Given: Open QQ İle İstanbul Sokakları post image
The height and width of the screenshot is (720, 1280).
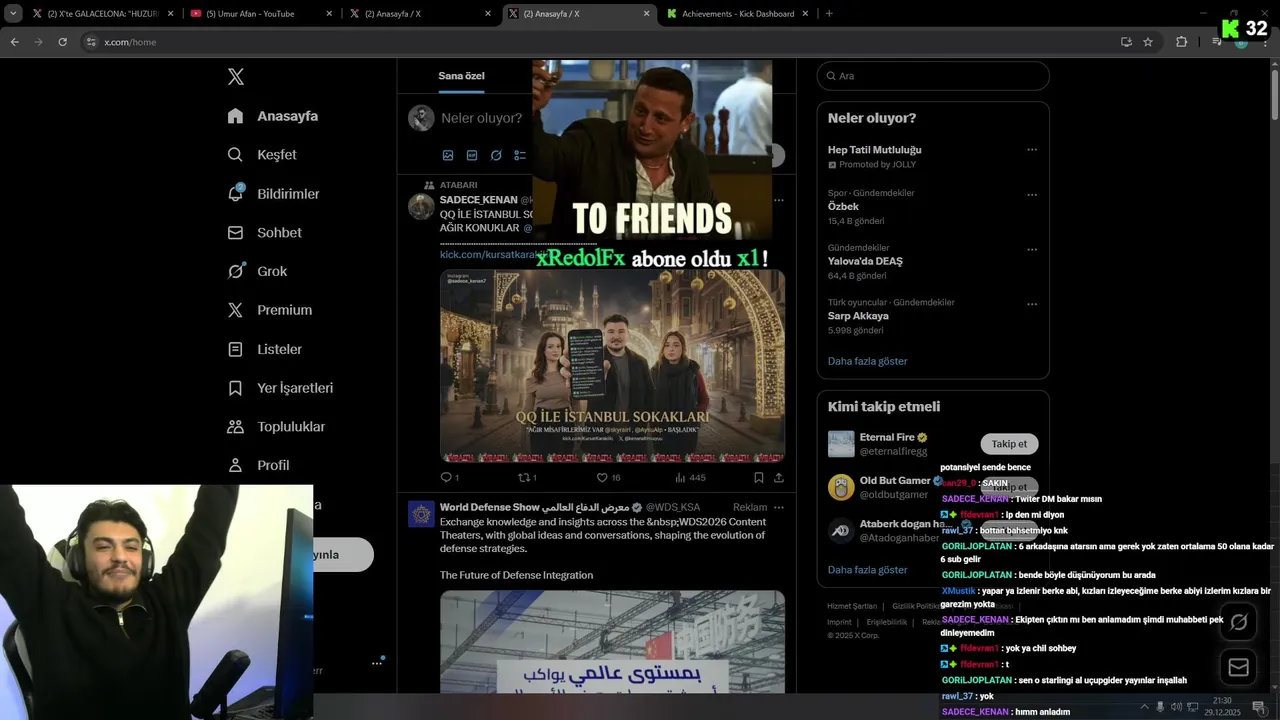Looking at the screenshot, I should click(x=612, y=366).
